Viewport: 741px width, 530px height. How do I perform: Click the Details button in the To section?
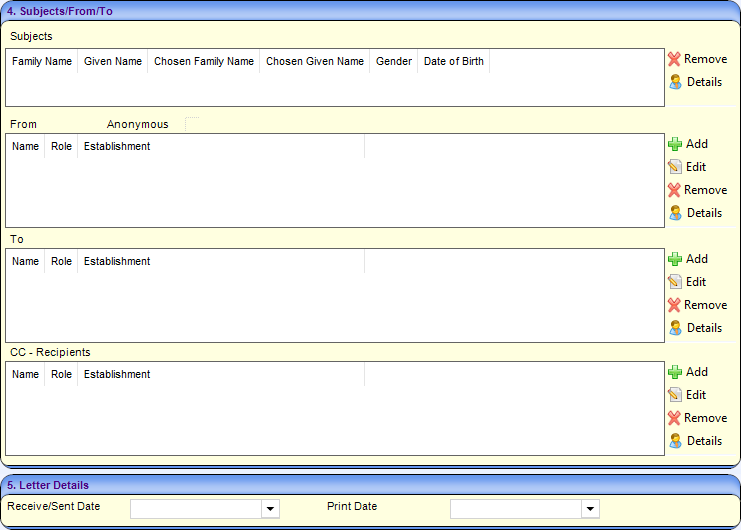(696, 328)
